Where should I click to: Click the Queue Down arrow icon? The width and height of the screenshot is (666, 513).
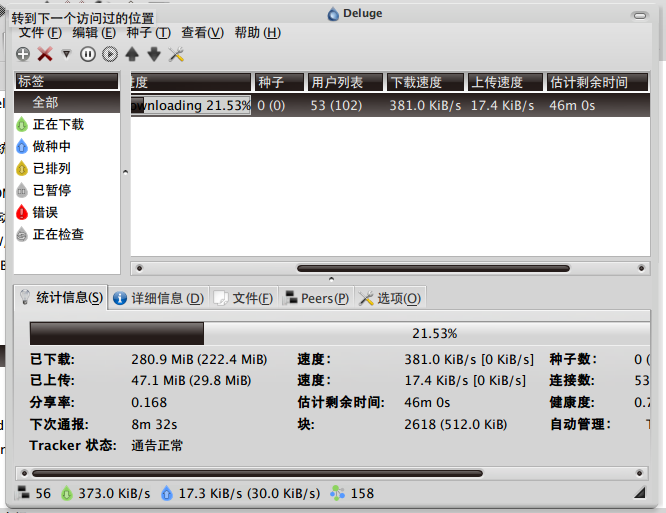point(154,54)
